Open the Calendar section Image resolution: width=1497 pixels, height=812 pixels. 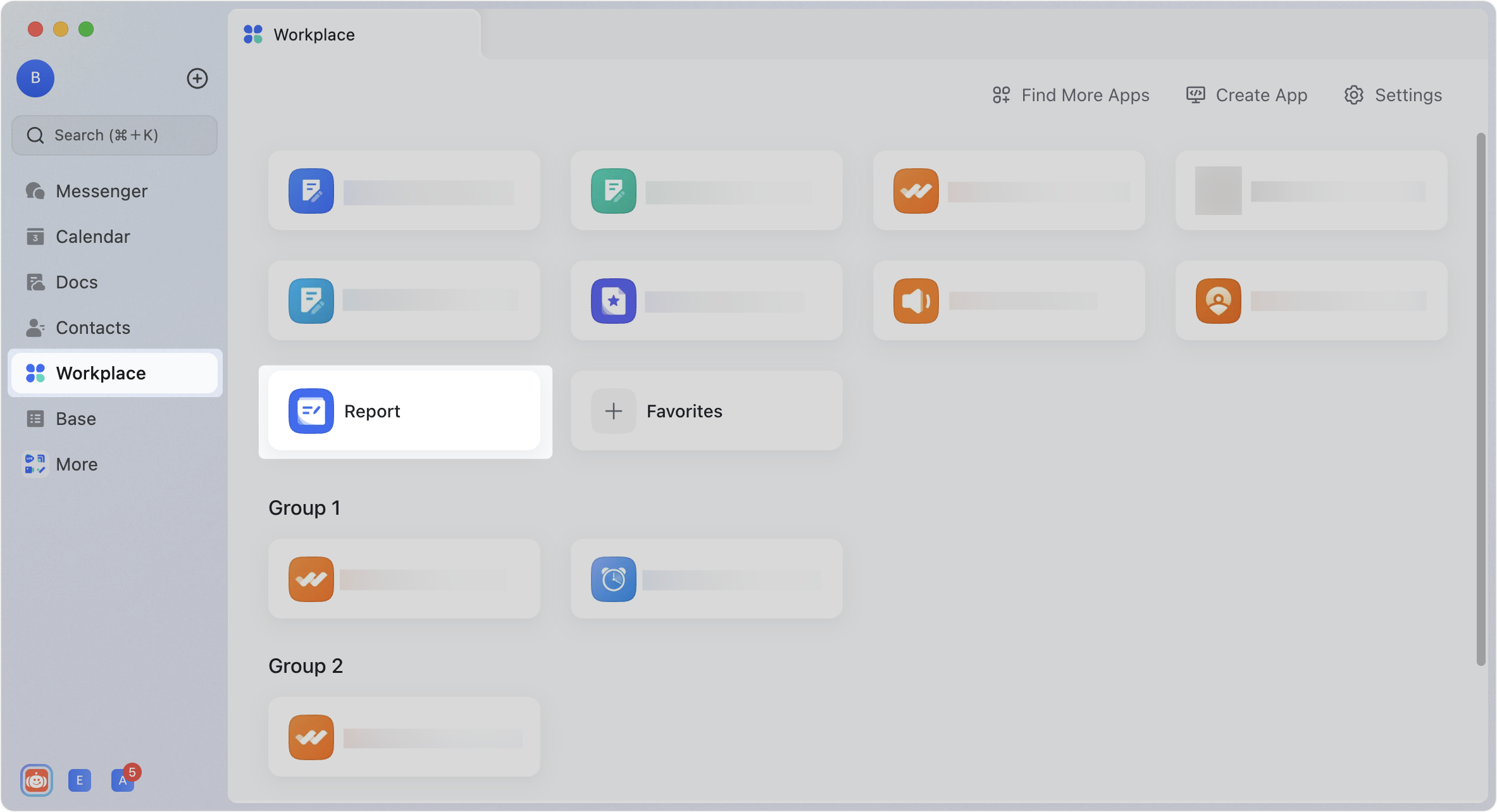coord(93,236)
